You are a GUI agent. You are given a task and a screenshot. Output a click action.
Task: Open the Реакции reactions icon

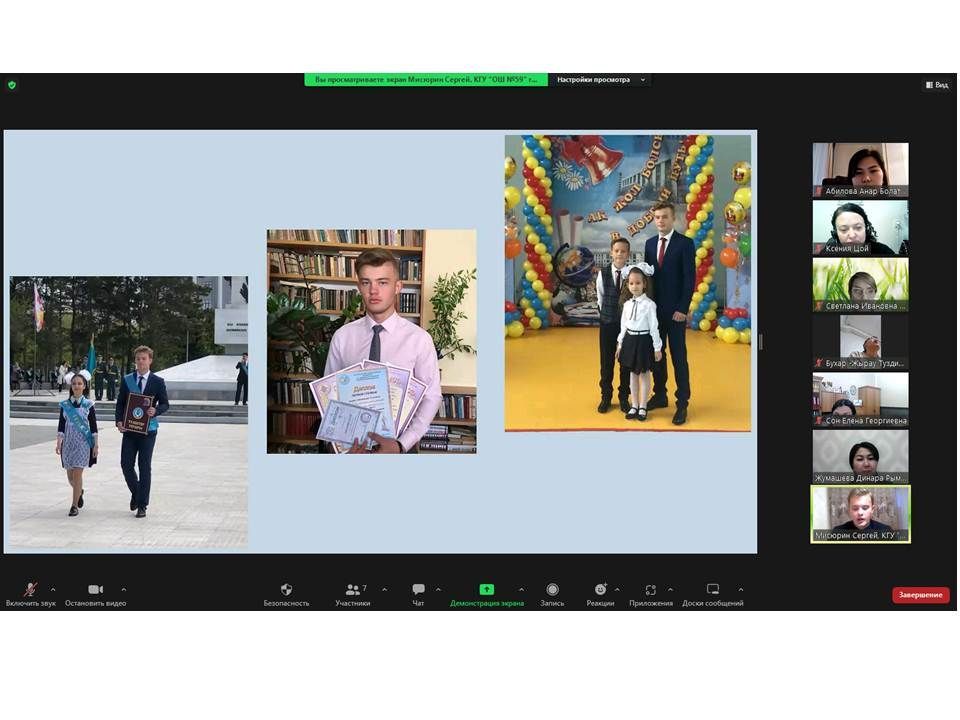coord(600,590)
